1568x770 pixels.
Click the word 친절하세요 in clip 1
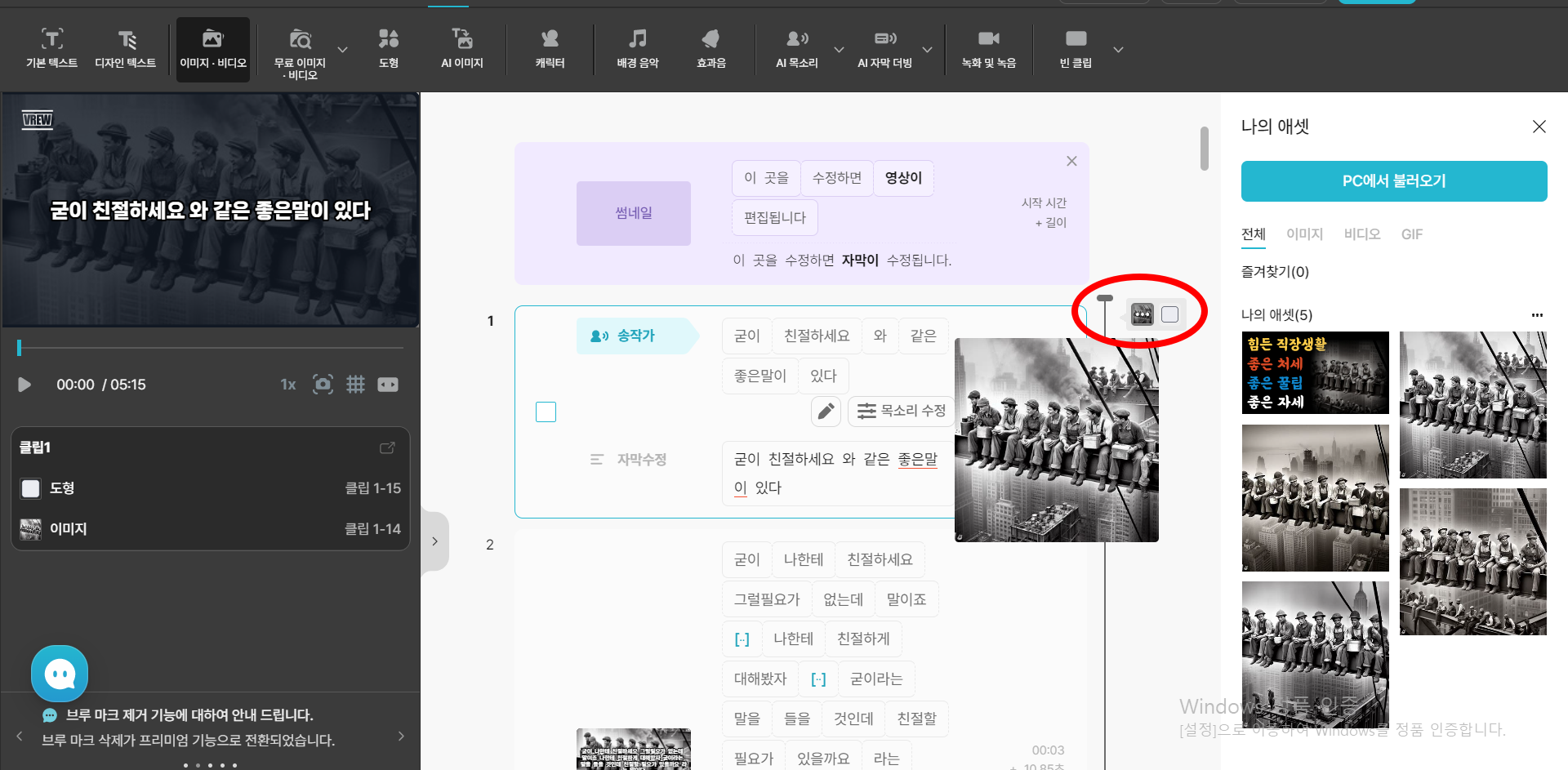817,336
